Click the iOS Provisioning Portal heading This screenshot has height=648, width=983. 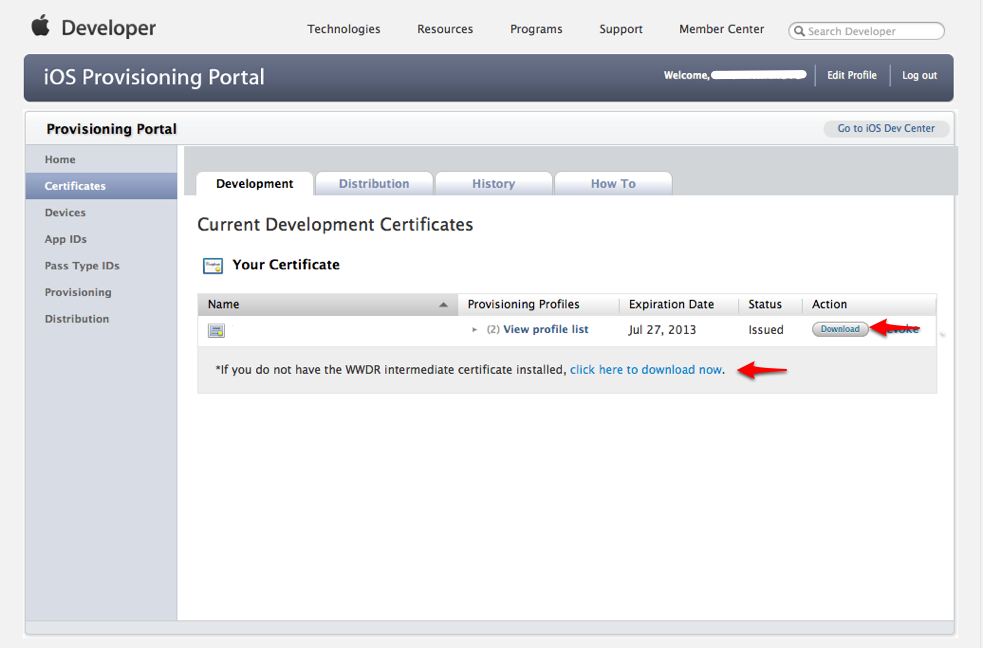(x=154, y=77)
